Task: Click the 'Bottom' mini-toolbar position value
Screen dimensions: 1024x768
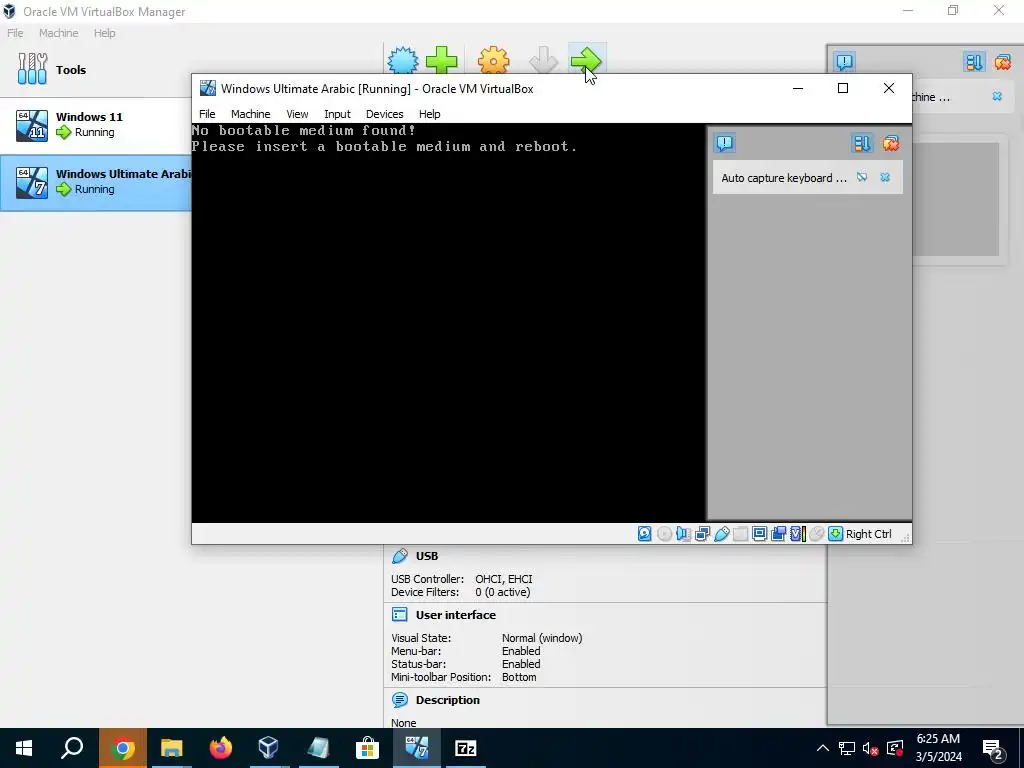Action: 519,677
